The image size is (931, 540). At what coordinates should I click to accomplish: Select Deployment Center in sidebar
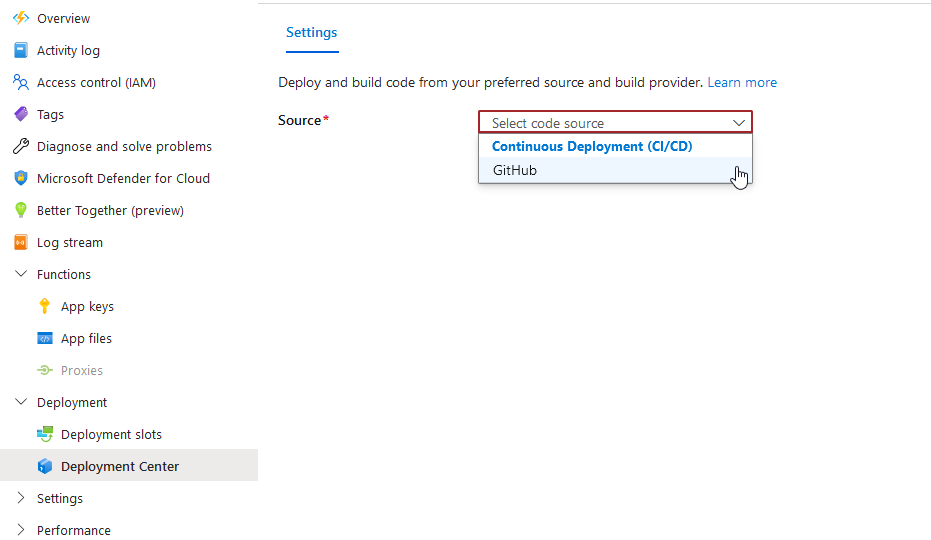pyautogui.click(x=120, y=466)
